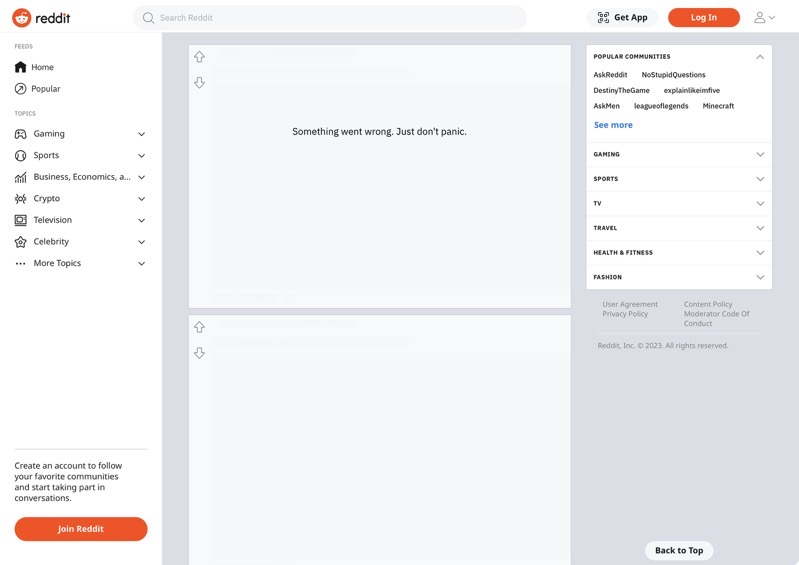Collapse the Popular Communities section
The image size is (799, 565).
[x=760, y=57]
